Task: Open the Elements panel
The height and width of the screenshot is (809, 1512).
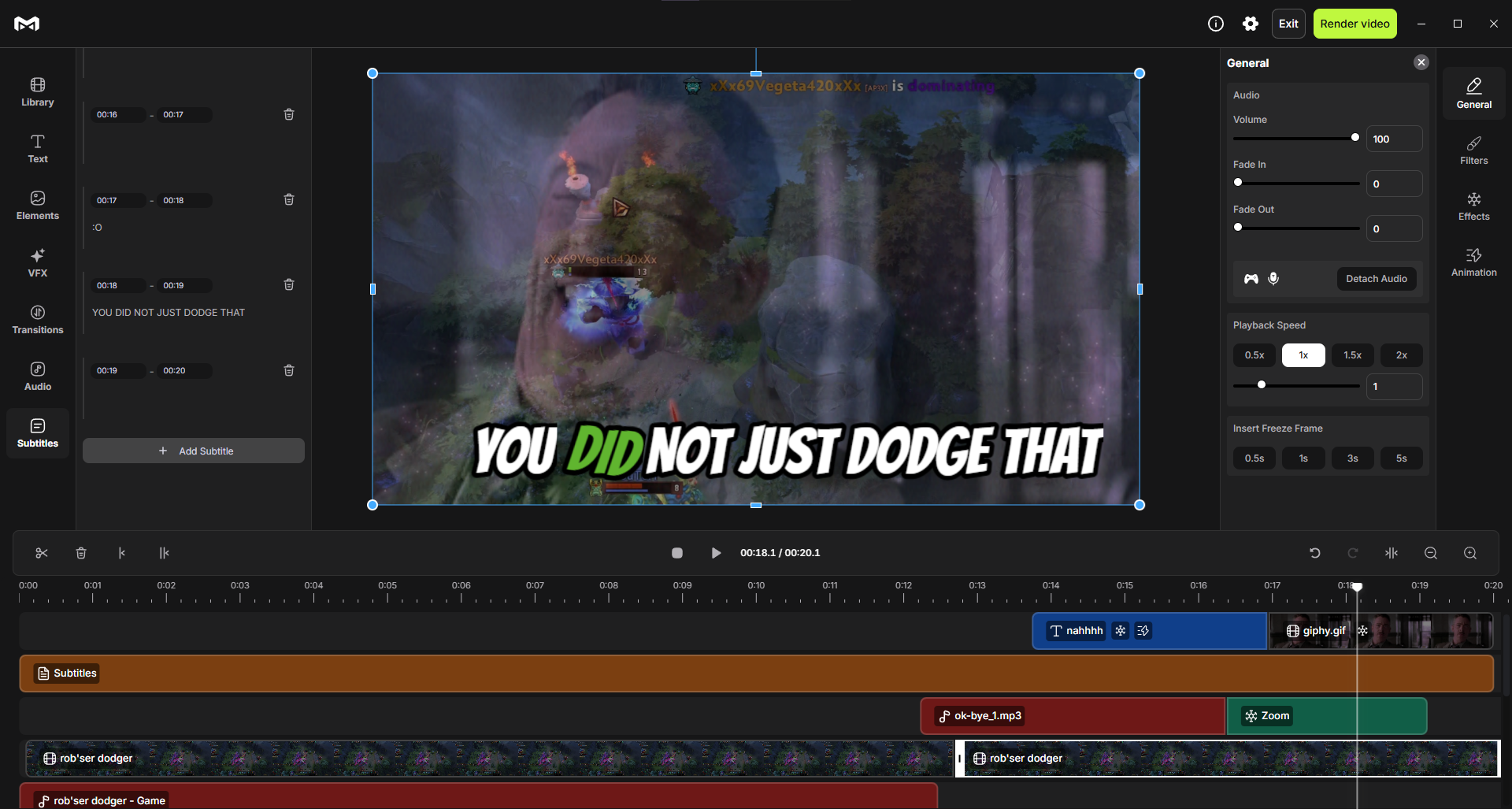Action: (x=37, y=206)
